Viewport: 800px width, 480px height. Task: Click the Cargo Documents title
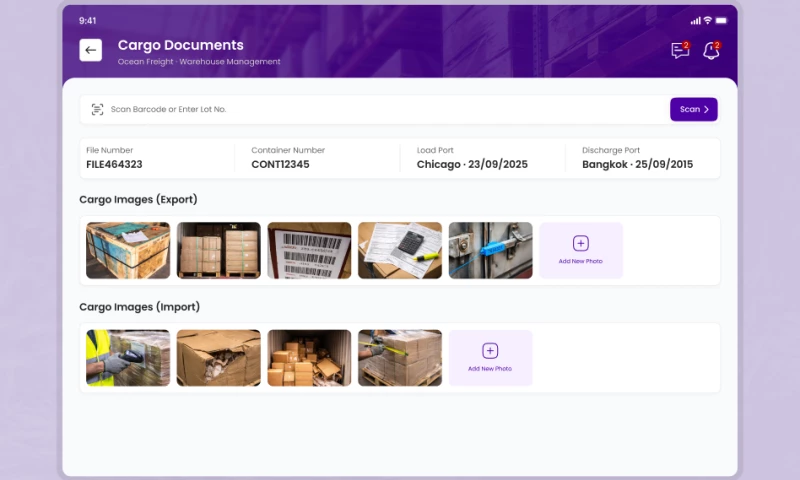(x=181, y=45)
